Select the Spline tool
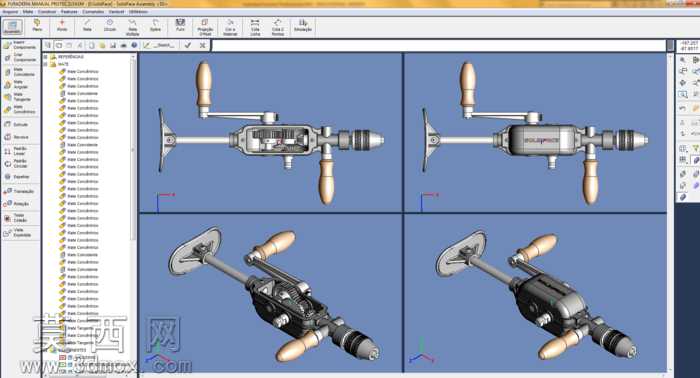 pyautogui.click(x=155, y=25)
